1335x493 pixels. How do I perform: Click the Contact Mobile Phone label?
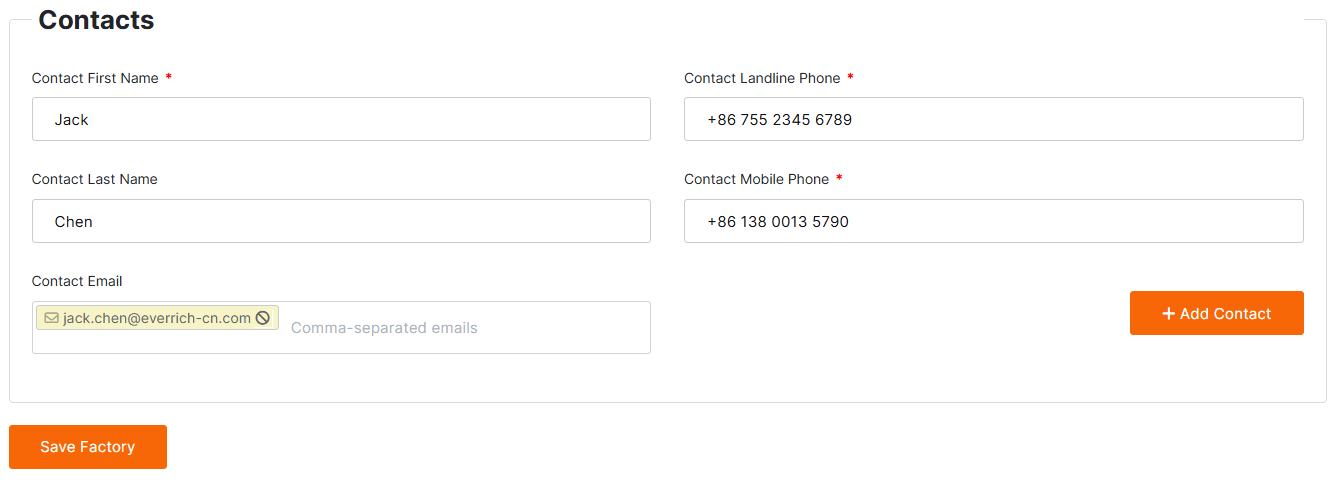[756, 179]
